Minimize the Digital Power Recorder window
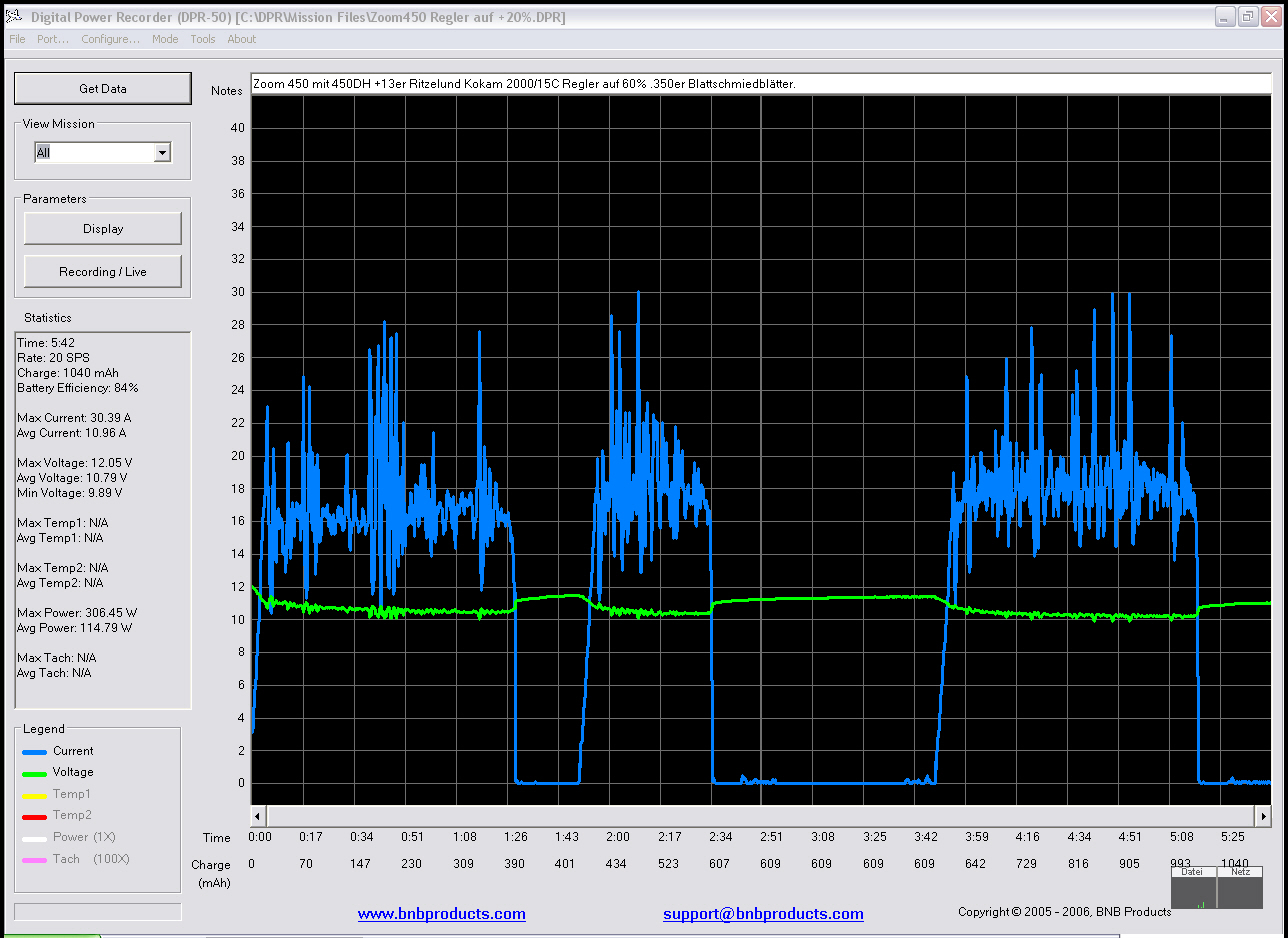The image size is (1288, 938). coord(1225,17)
